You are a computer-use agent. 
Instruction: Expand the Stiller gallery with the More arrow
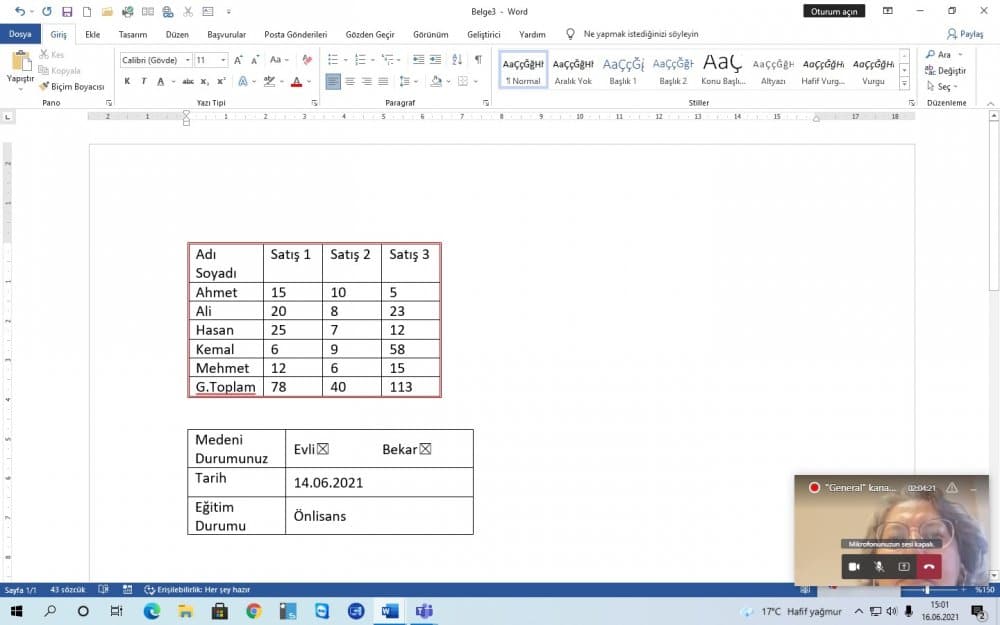(x=904, y=84)
